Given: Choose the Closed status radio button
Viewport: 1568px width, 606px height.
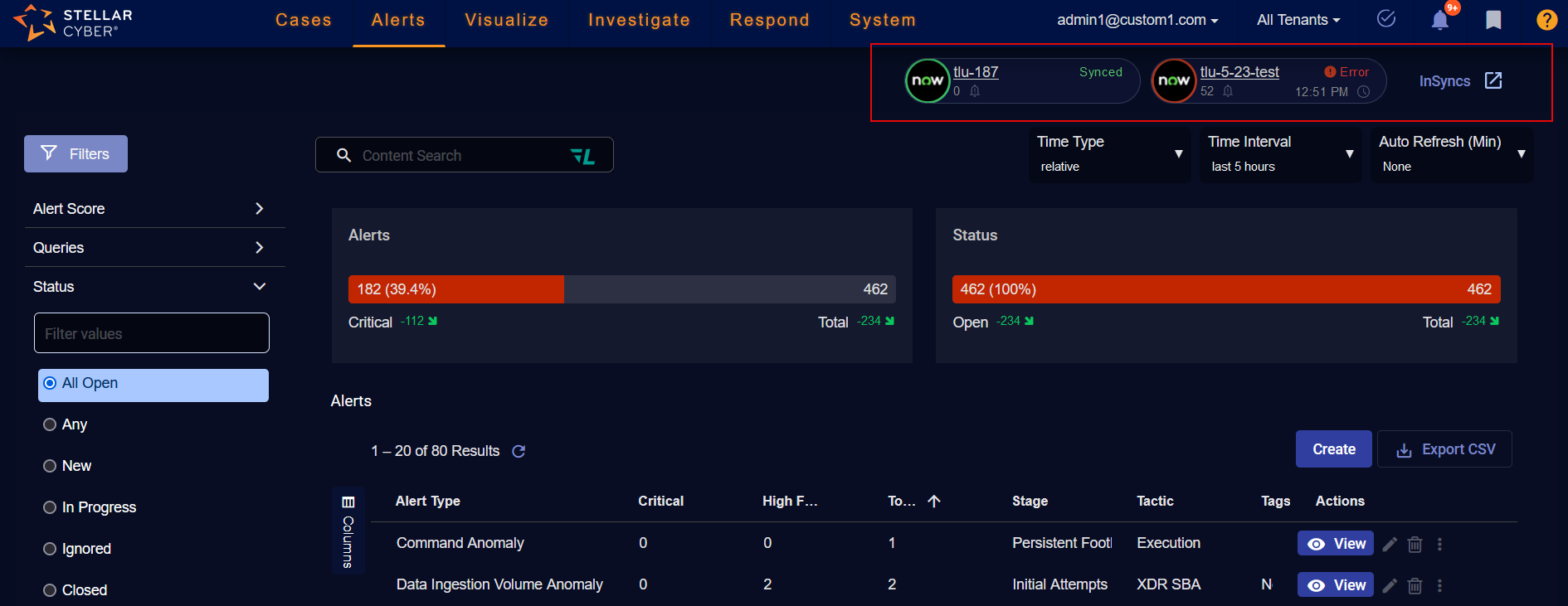Looking at the screenshot, I should 50,590.
